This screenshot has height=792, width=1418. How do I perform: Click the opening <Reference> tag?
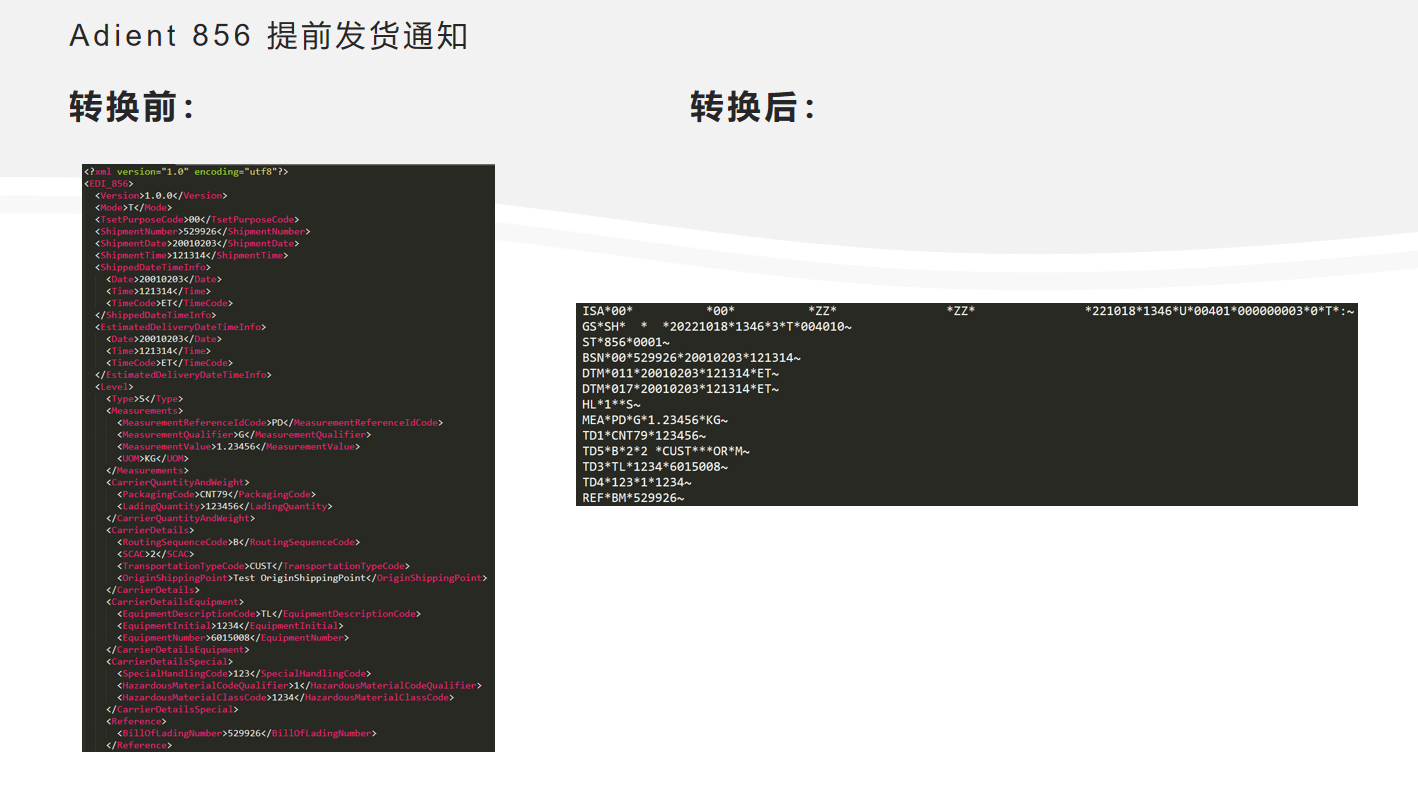pos(136,721)
